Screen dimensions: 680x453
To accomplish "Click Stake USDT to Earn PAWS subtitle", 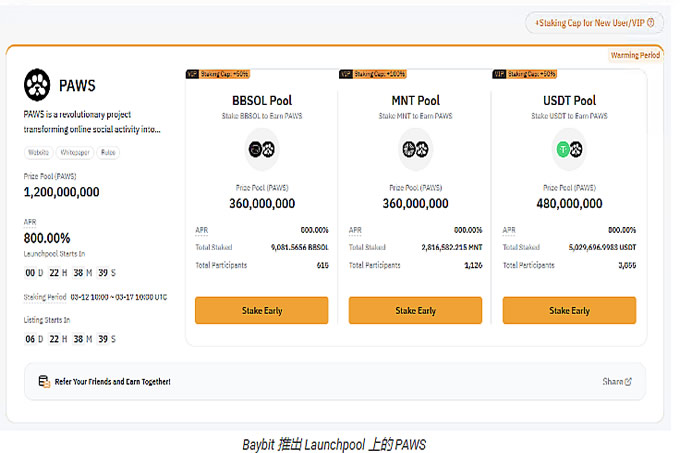I will tap(569, 116).
